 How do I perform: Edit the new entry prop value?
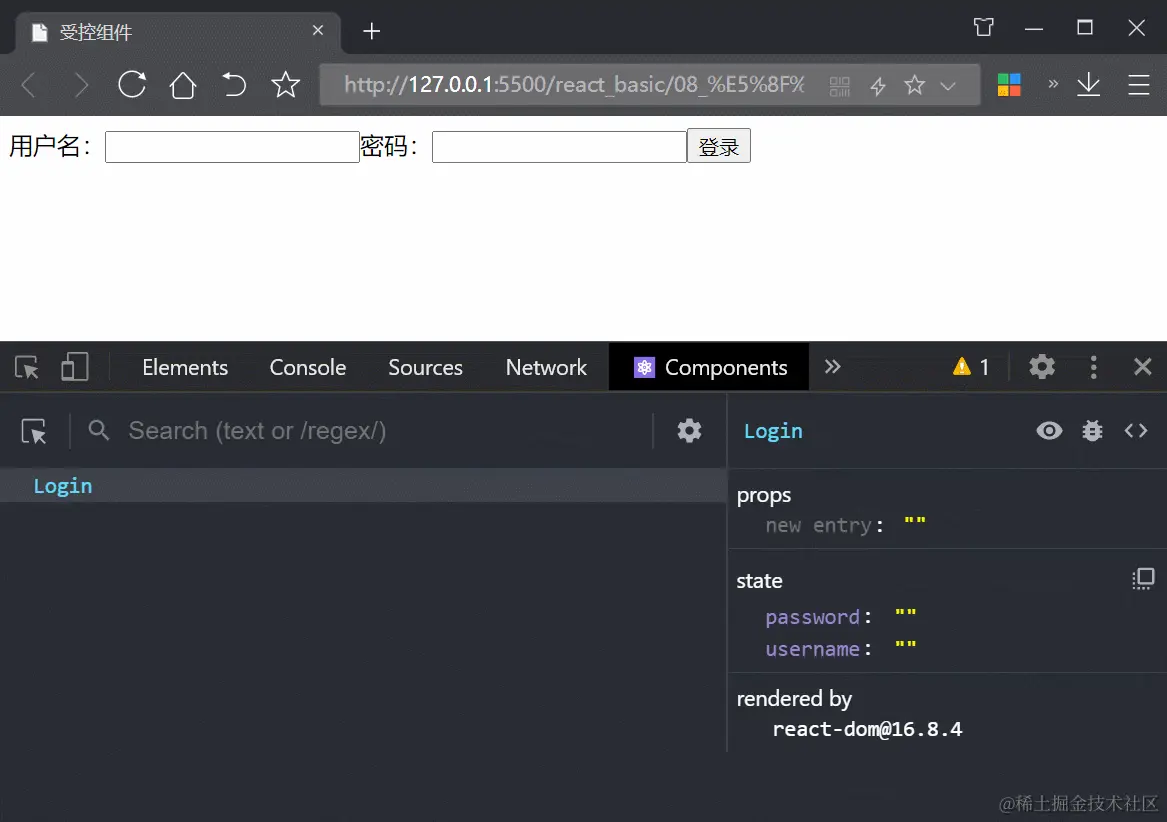click(915, 523)
